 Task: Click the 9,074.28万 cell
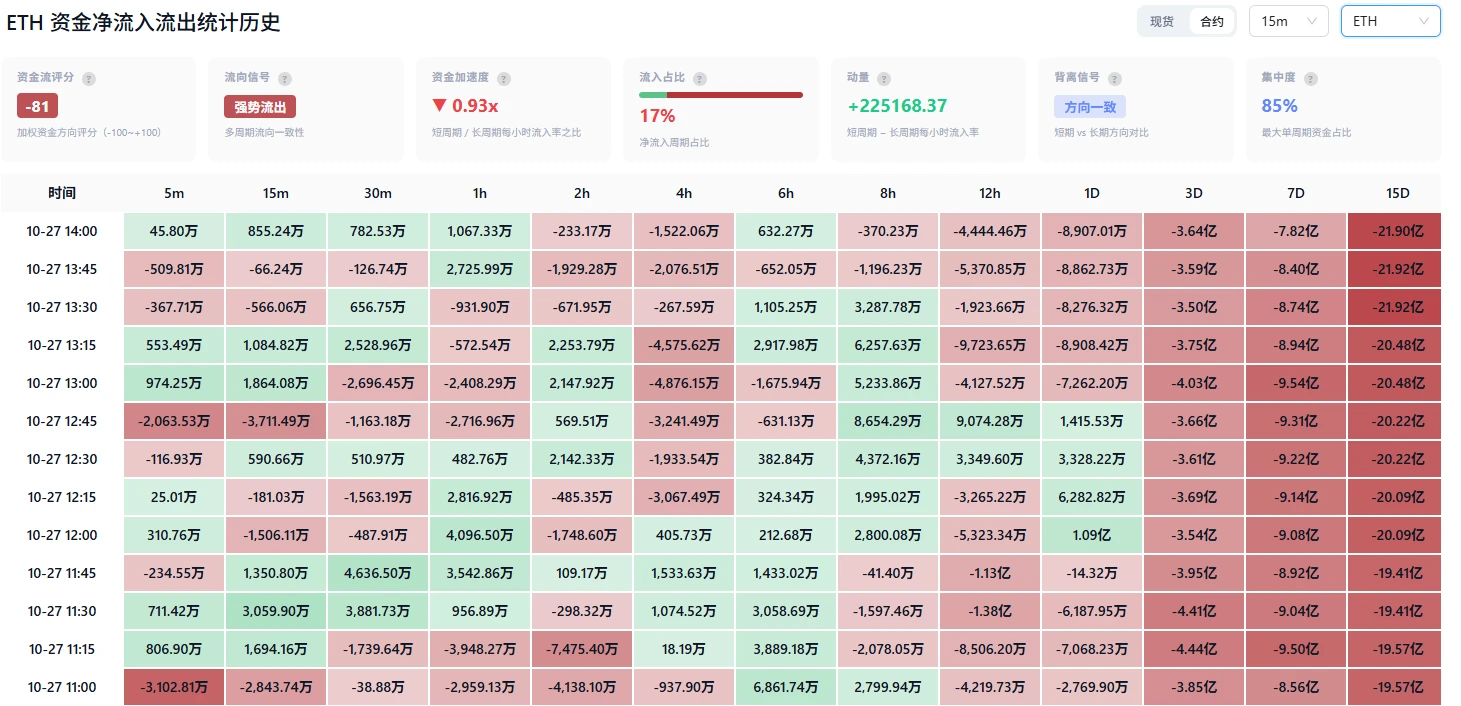990,421
